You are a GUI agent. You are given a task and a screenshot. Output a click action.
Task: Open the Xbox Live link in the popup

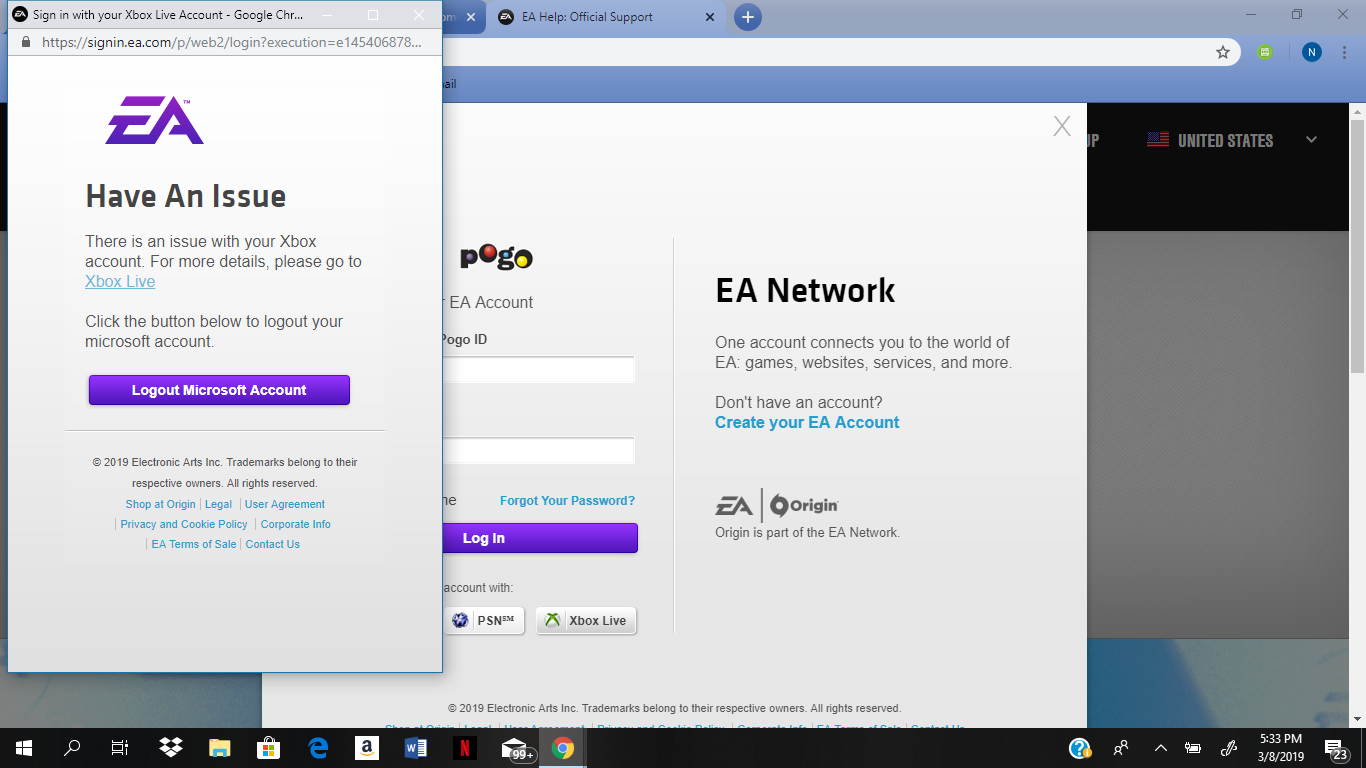click(x=120, y=282)
